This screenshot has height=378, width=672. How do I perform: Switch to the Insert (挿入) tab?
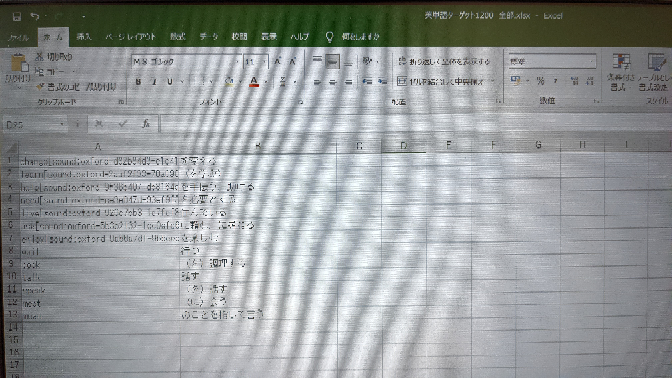click(84, 36)
